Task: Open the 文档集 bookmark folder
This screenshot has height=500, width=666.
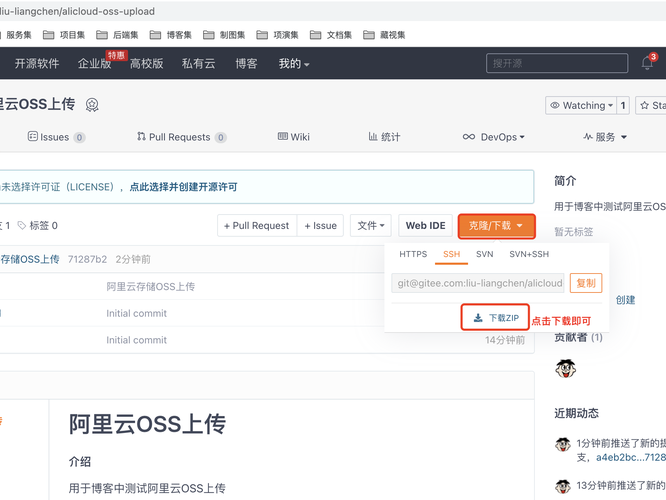Action: pyautogui.click(x=331, y=35)
